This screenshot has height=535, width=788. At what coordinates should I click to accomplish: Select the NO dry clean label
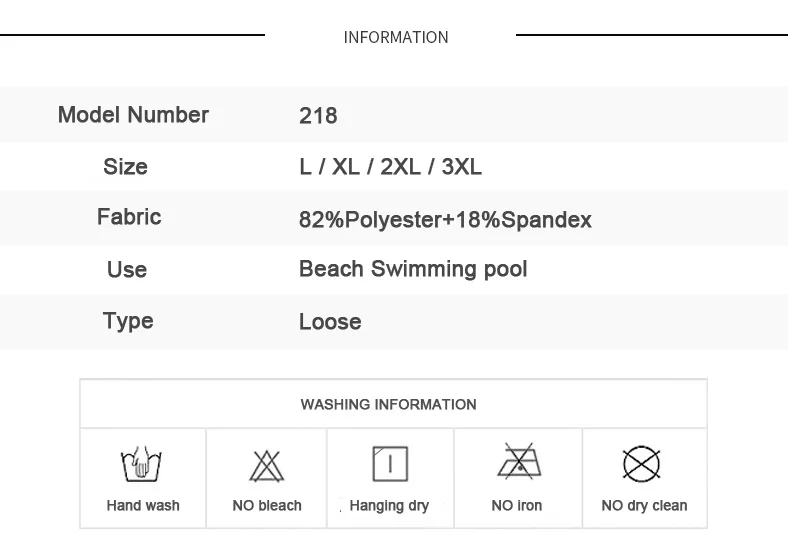(x=644, y=506)
